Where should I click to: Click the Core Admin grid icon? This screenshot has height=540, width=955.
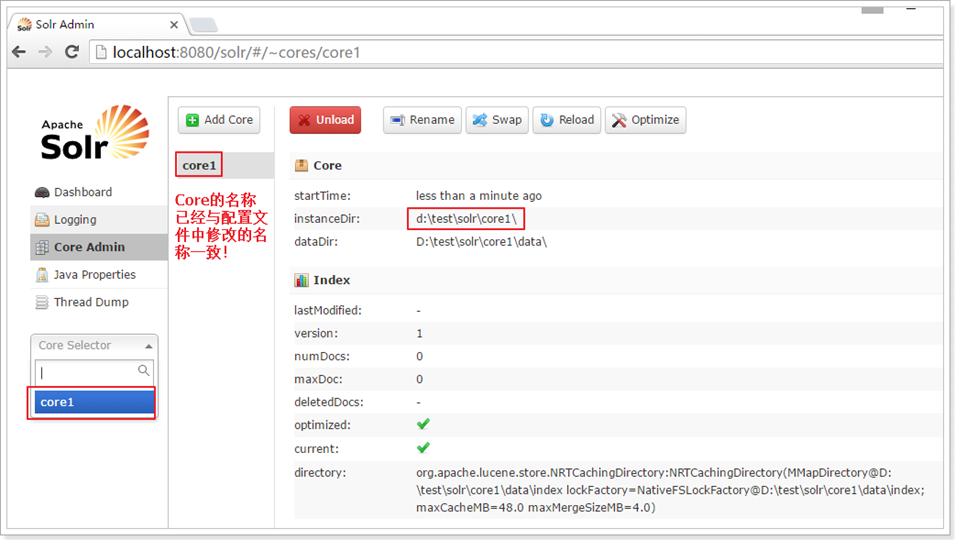pos(42,247)
